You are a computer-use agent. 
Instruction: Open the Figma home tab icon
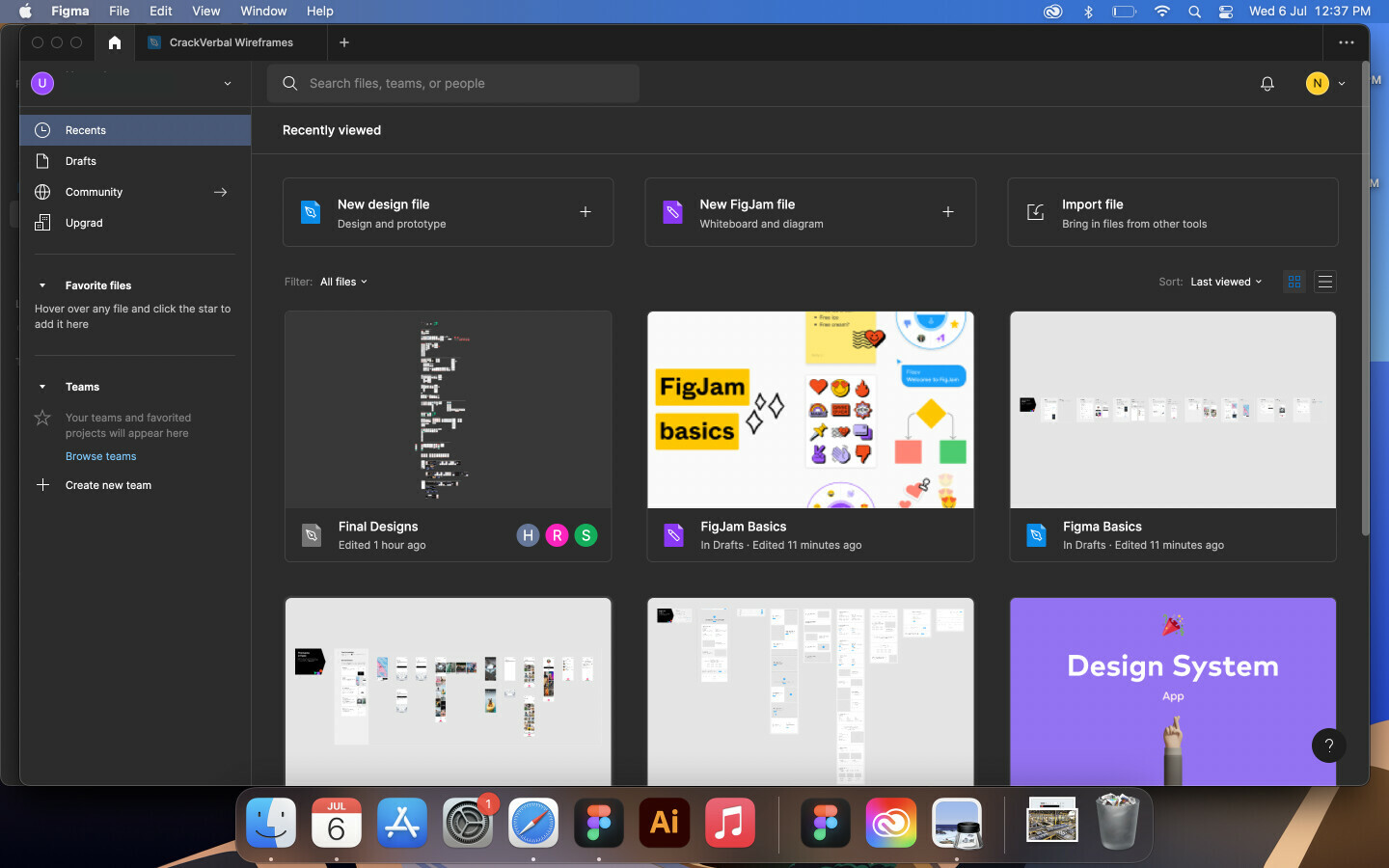click(115, 42)
